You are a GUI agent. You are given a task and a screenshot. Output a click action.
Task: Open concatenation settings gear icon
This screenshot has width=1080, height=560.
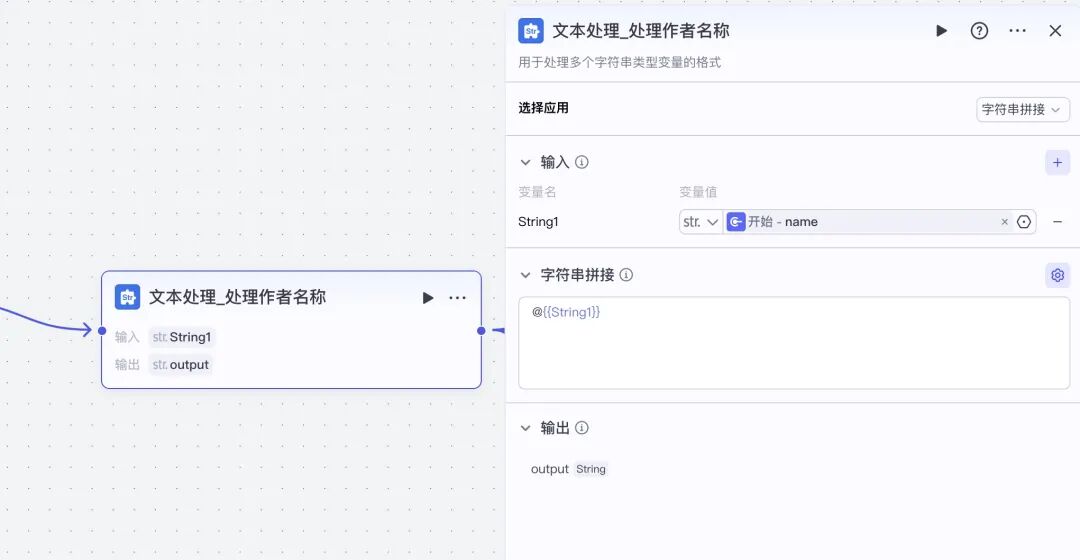click(1057, 275)
